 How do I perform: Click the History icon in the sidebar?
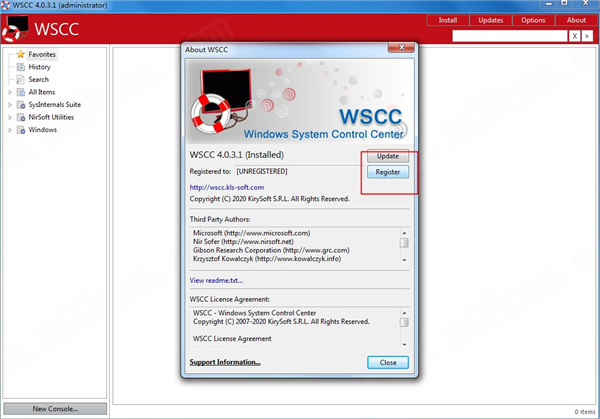(21, 67)
